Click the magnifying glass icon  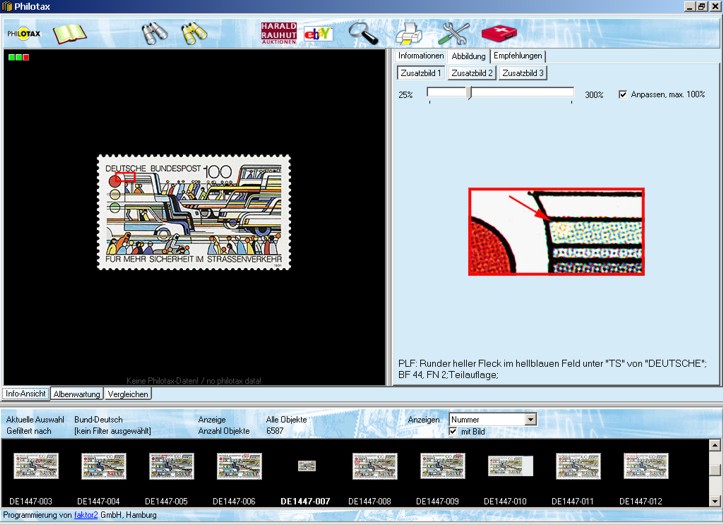363,33
